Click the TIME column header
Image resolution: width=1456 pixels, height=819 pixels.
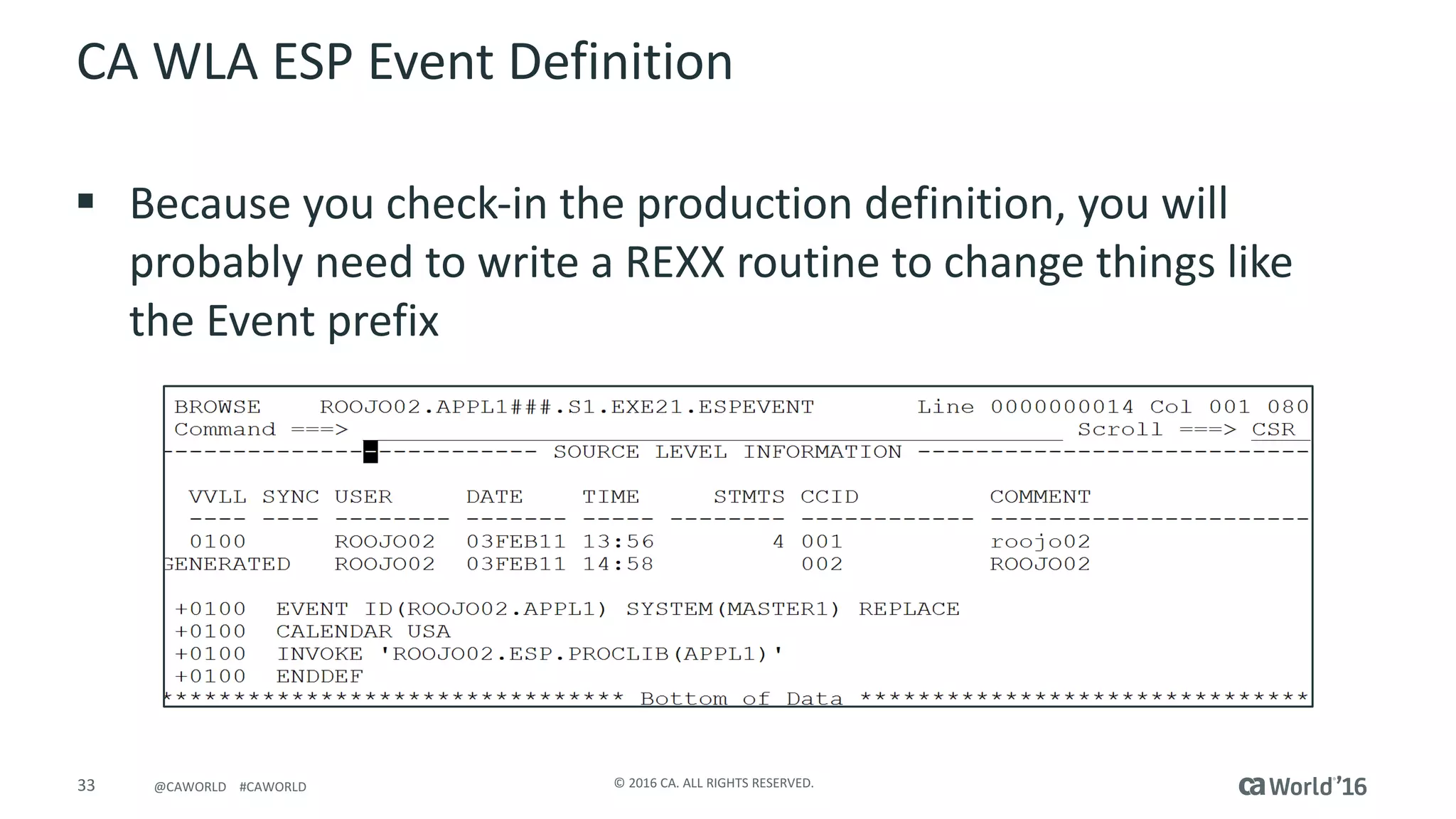(x=611, y=497)
